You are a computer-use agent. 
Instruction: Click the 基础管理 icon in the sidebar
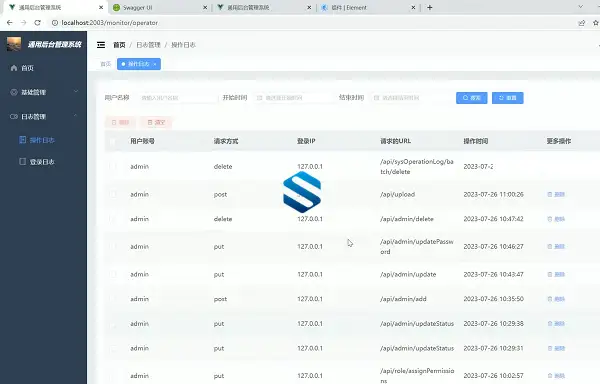(x=14, y=92)
